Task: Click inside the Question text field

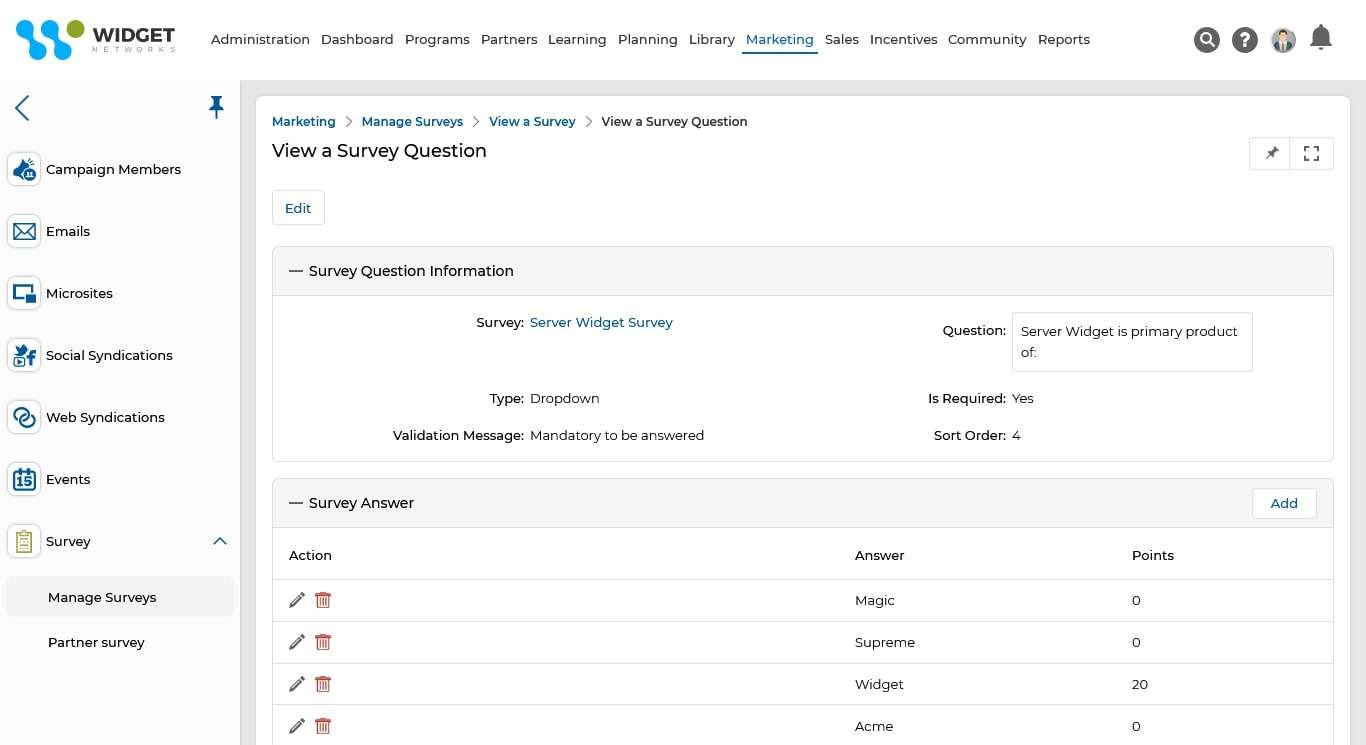Action: click(x=1131, y=341)
